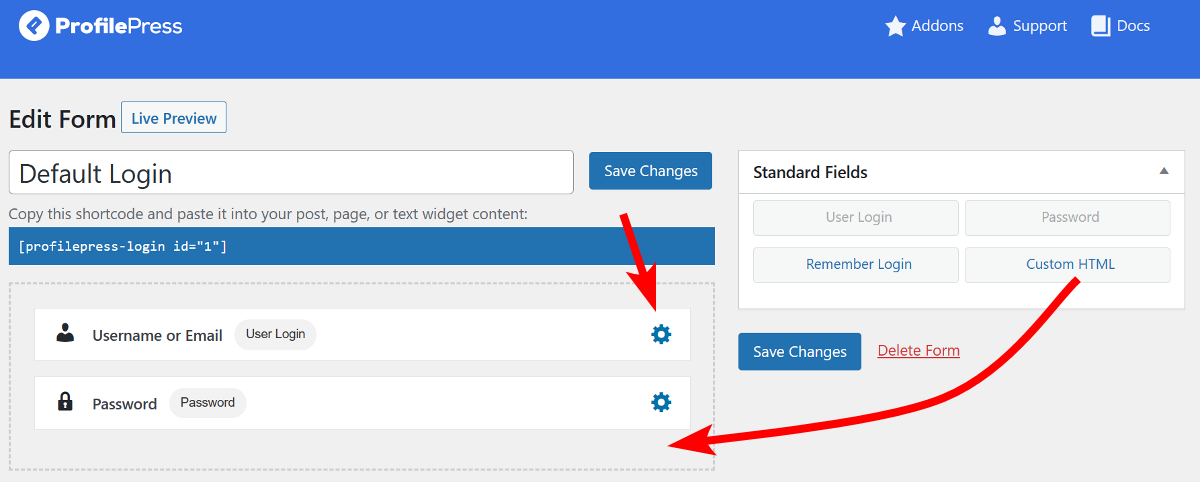The height and width of the screenshot is (482, 1200).
Task: Collapse the Standard Fields panel arrow
Action: point(1164,171)
